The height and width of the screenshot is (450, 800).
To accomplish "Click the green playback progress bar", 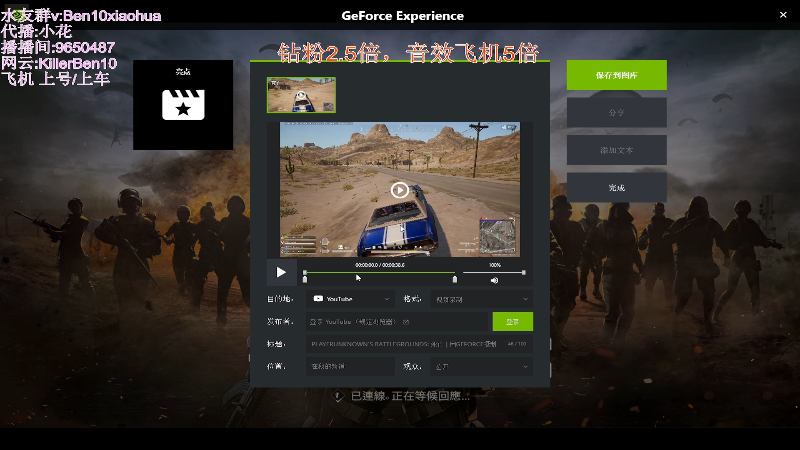I will tap(380, 272).
